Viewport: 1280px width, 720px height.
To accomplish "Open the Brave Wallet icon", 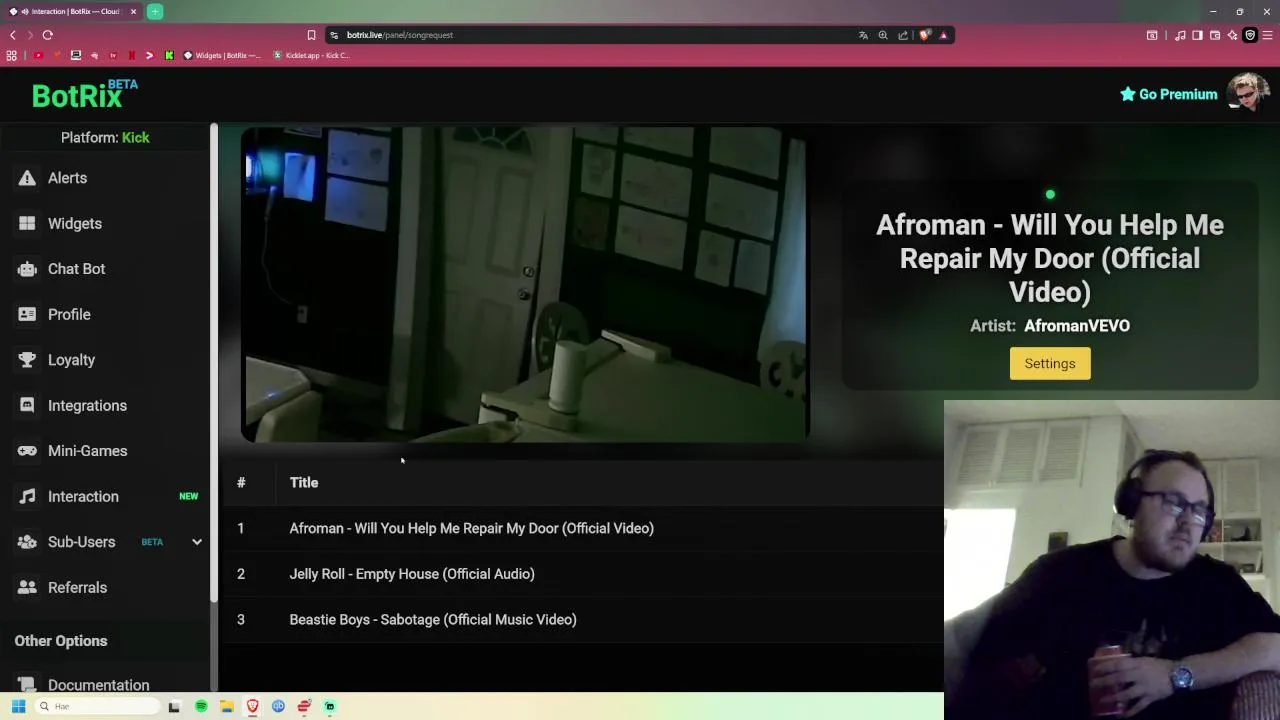I will click(x=1215, y=35).
